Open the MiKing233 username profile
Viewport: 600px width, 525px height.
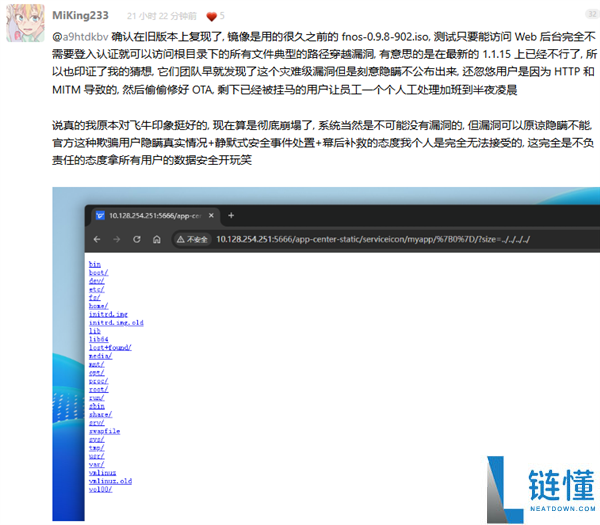80,15
